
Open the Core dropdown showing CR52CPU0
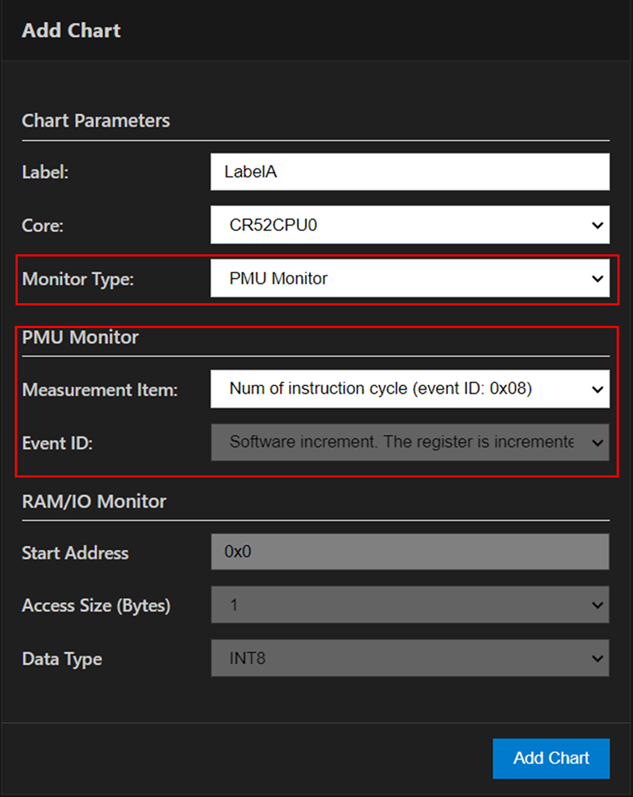tap(409, 225)
